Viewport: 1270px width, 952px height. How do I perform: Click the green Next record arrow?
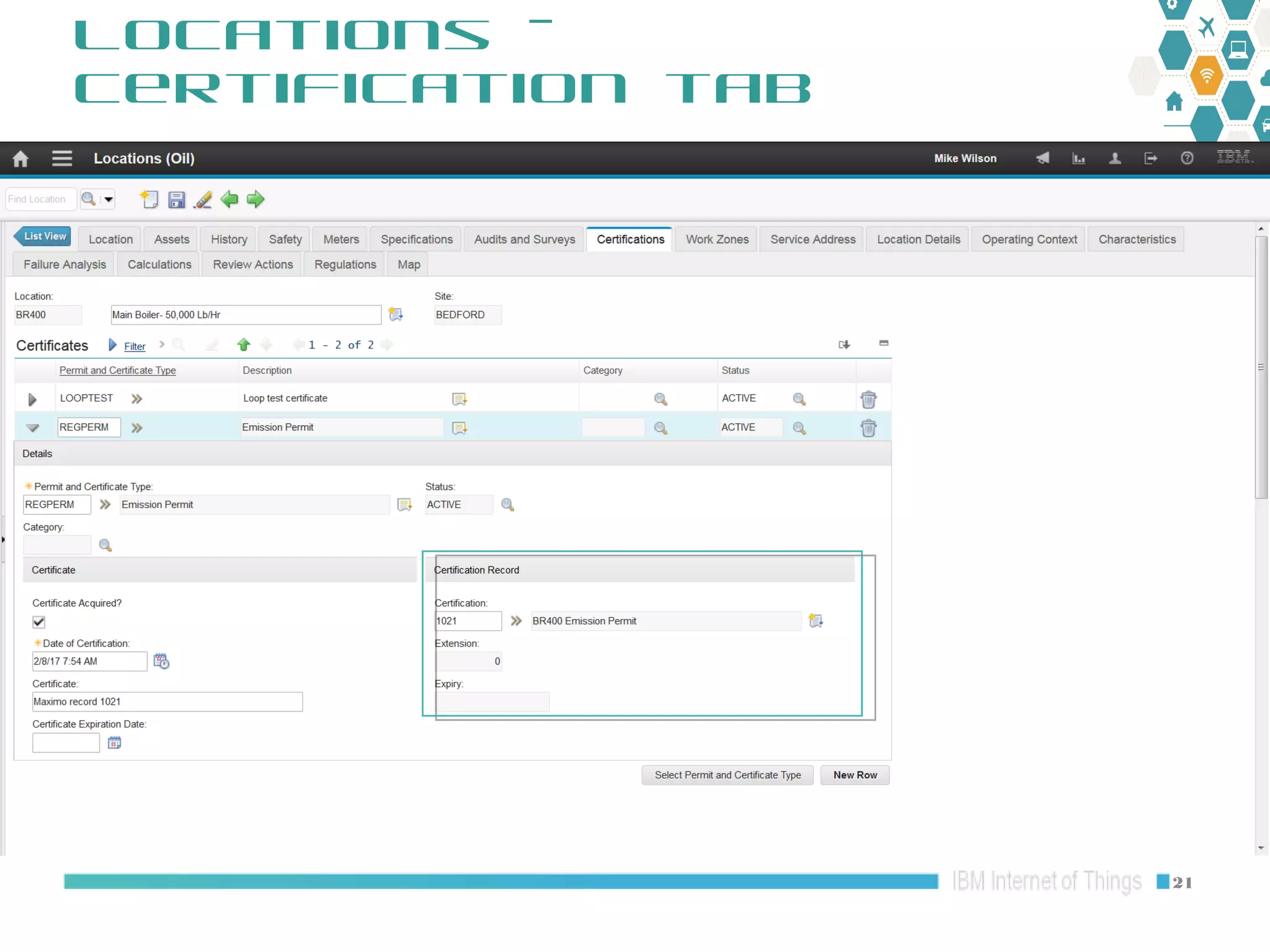pos(255,200)
